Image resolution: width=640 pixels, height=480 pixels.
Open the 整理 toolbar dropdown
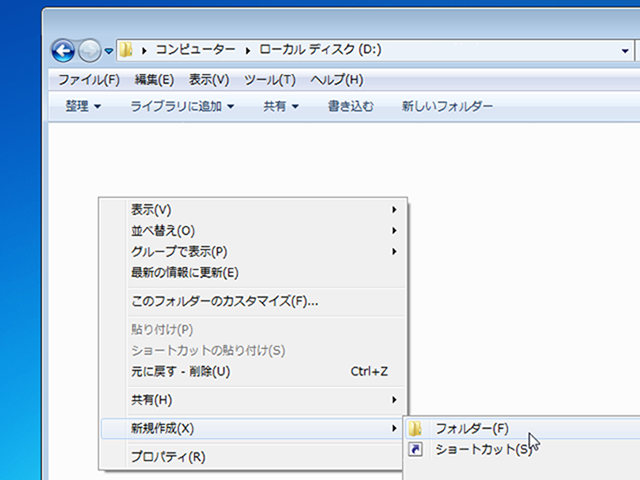[x=83, y=107]
